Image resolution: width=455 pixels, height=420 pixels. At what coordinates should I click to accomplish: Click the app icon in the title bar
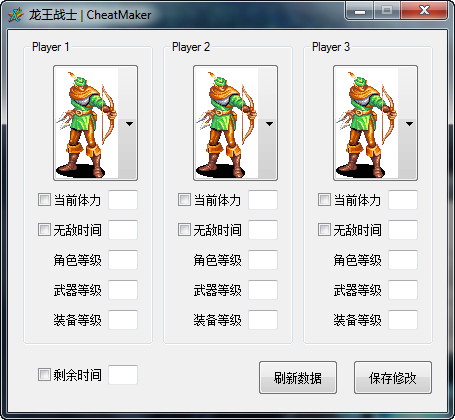click(16, 15)
